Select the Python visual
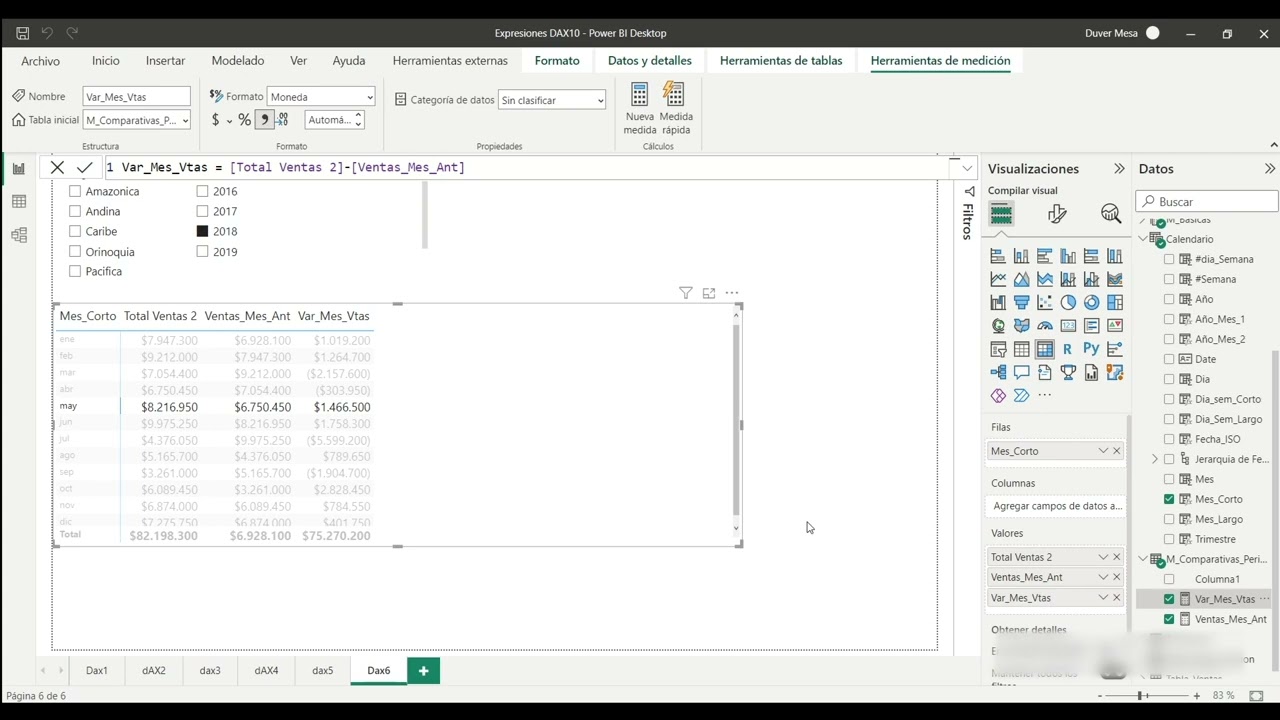Screen dimensions: 1280x720 tap(1091, 349)
